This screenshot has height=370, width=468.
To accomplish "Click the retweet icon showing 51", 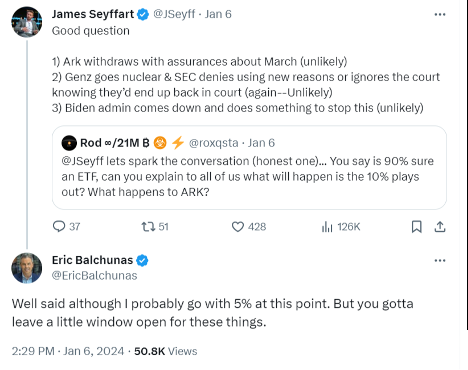I will tap(148, 227).
